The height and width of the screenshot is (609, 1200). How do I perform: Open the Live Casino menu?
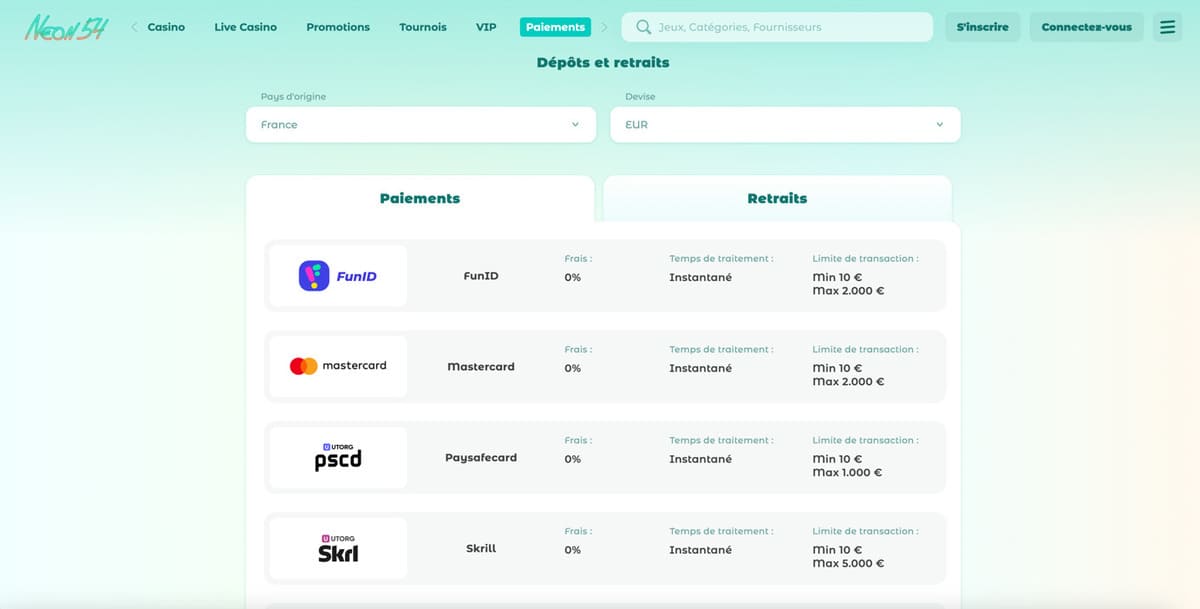coord(245,27)
